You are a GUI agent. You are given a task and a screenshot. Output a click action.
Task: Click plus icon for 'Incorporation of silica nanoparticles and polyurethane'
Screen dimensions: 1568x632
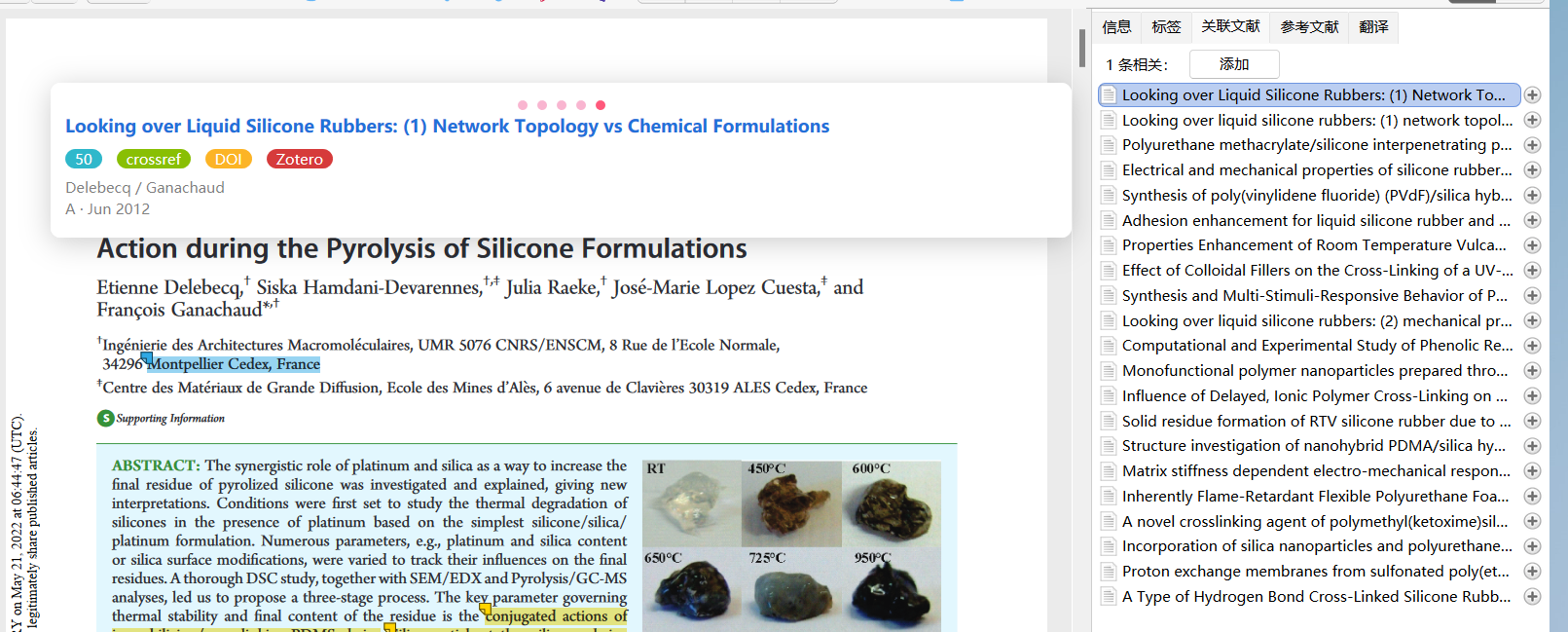pyautogui.click(x=1532, y=546)
